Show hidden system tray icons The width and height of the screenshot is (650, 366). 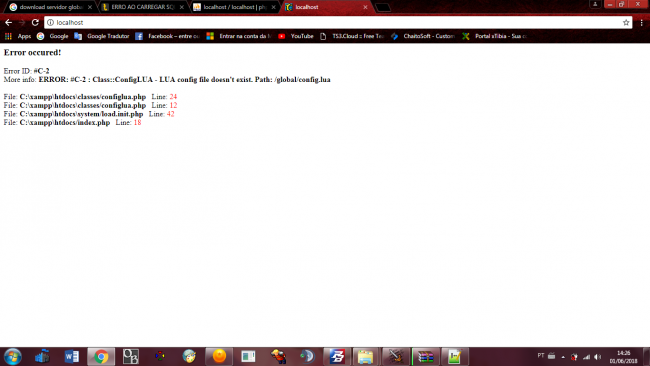point(563,356)
